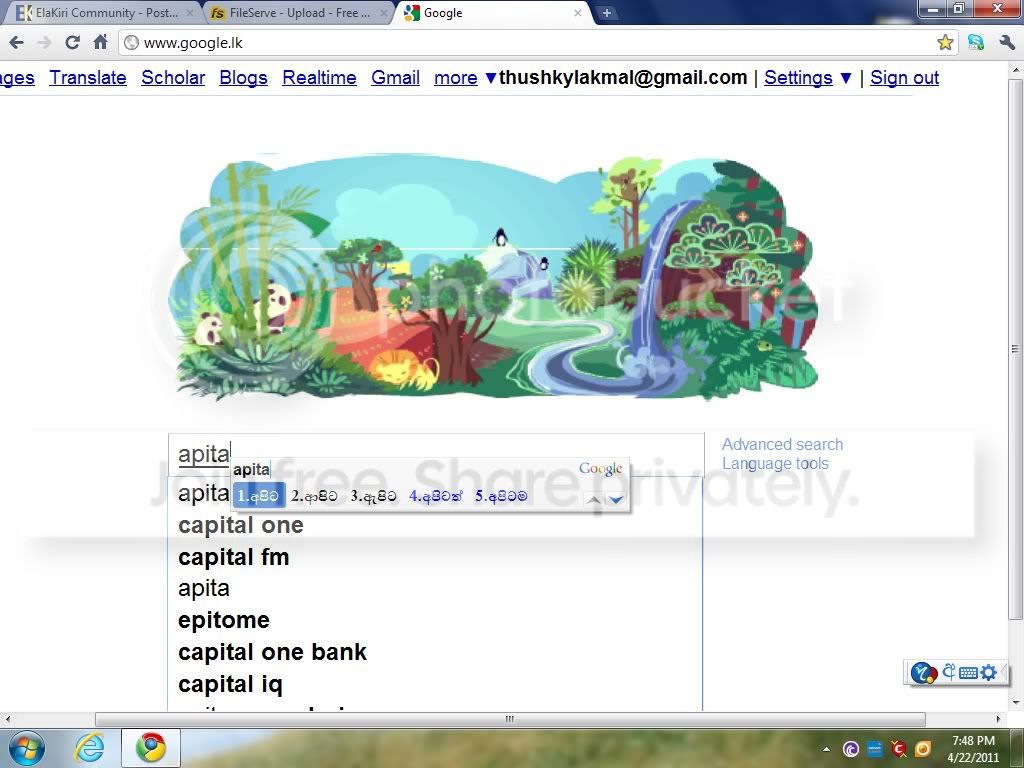Click the Skype extension icon
This screenshot has height=768, width=1024.
(976, 43)
